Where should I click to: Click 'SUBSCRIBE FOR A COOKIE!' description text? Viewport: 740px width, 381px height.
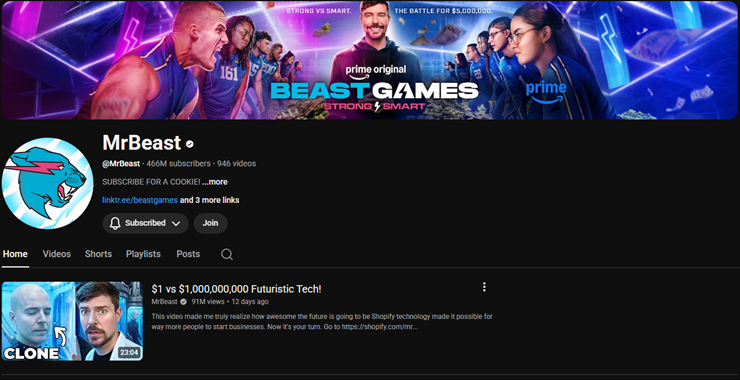pyautogui.click(x=151, y=182)
